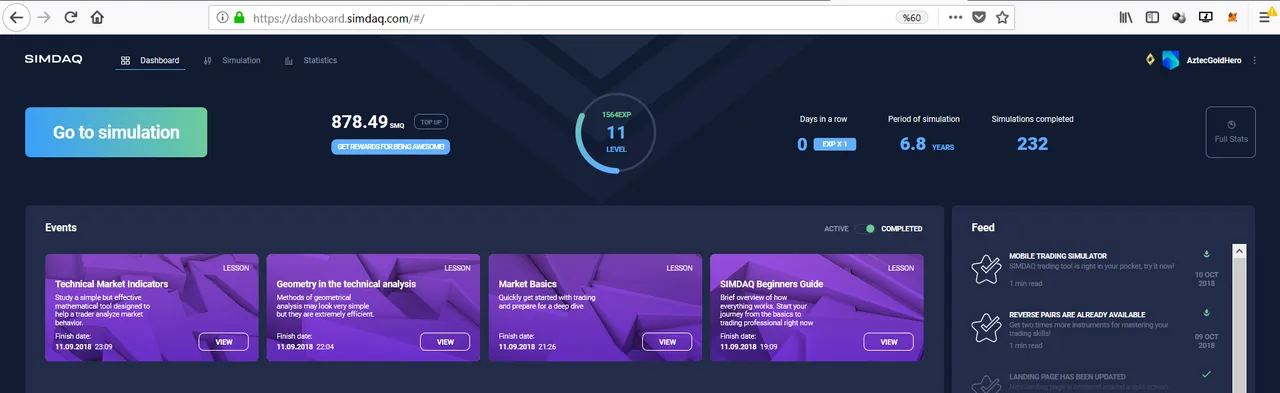
Task: Click the checkmark on Landing Page item
Action: tap(1206, 373)
